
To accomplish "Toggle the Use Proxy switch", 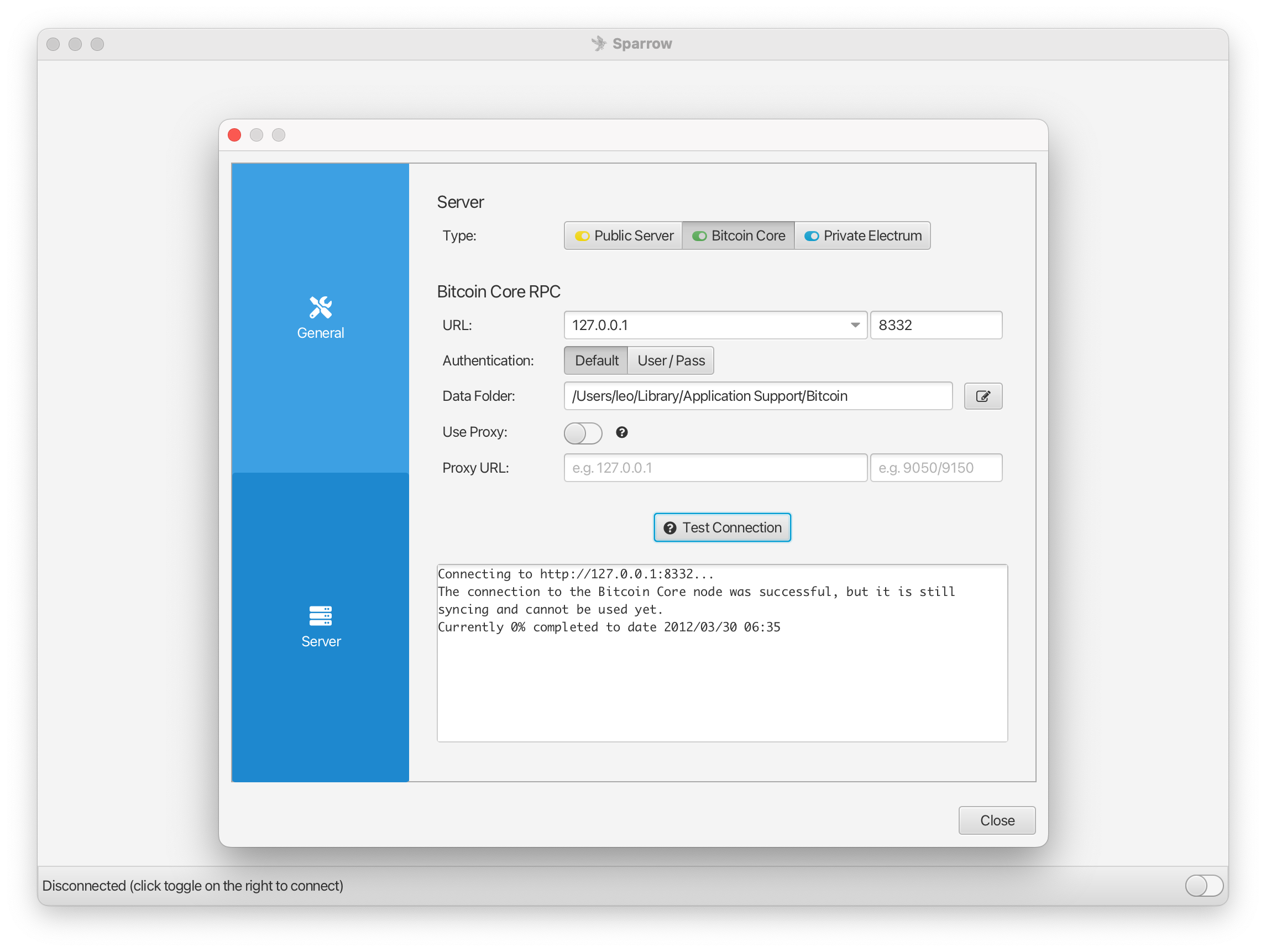I will pos(583,433).
